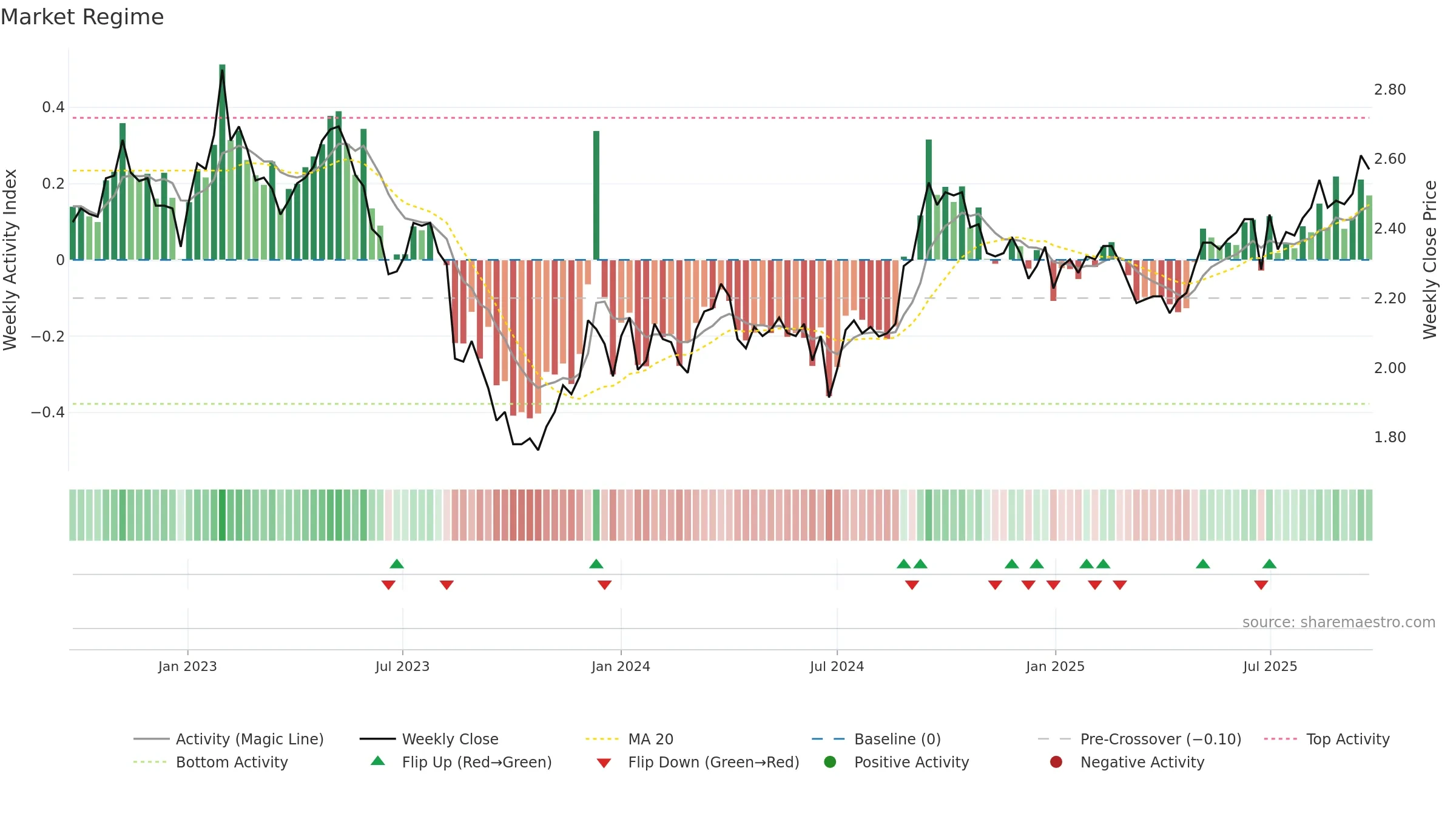This screenshot has height=819, width=1456.
Task: Toggle the Top Activity legend entry
Action: tap(1327, 739)
